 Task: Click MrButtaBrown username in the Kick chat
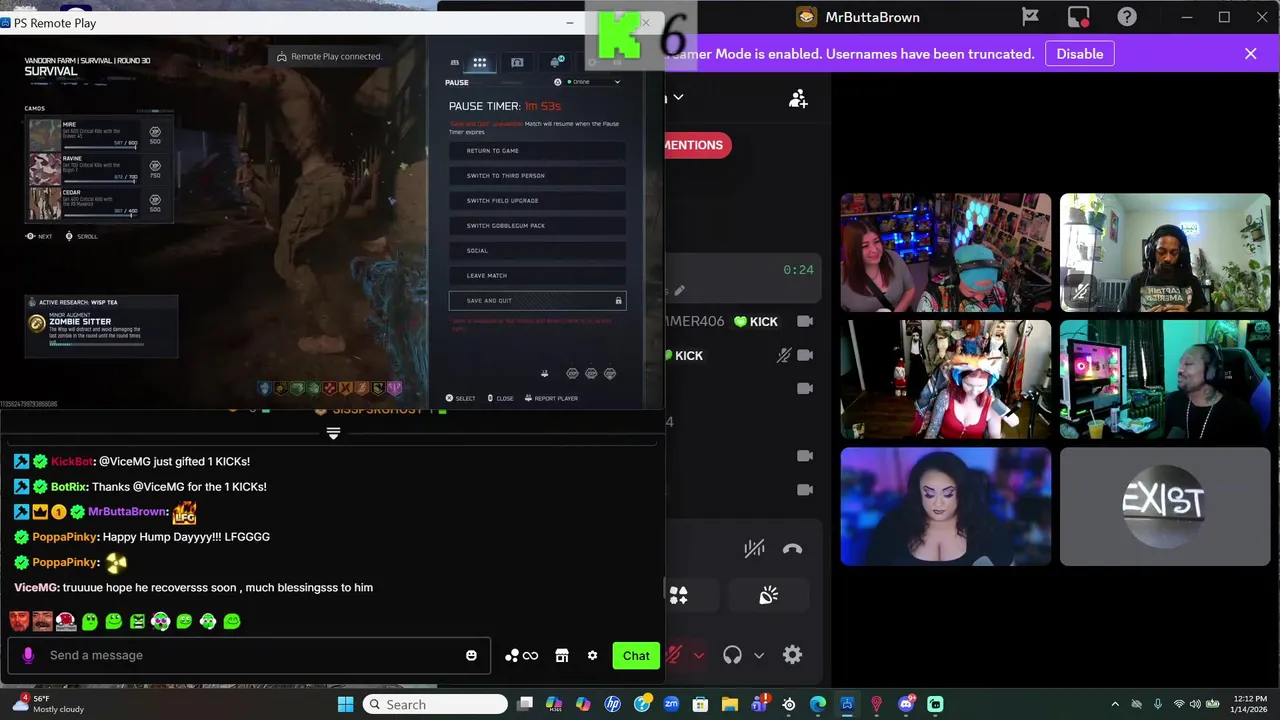pyautogui.click(x=127, y=512)
